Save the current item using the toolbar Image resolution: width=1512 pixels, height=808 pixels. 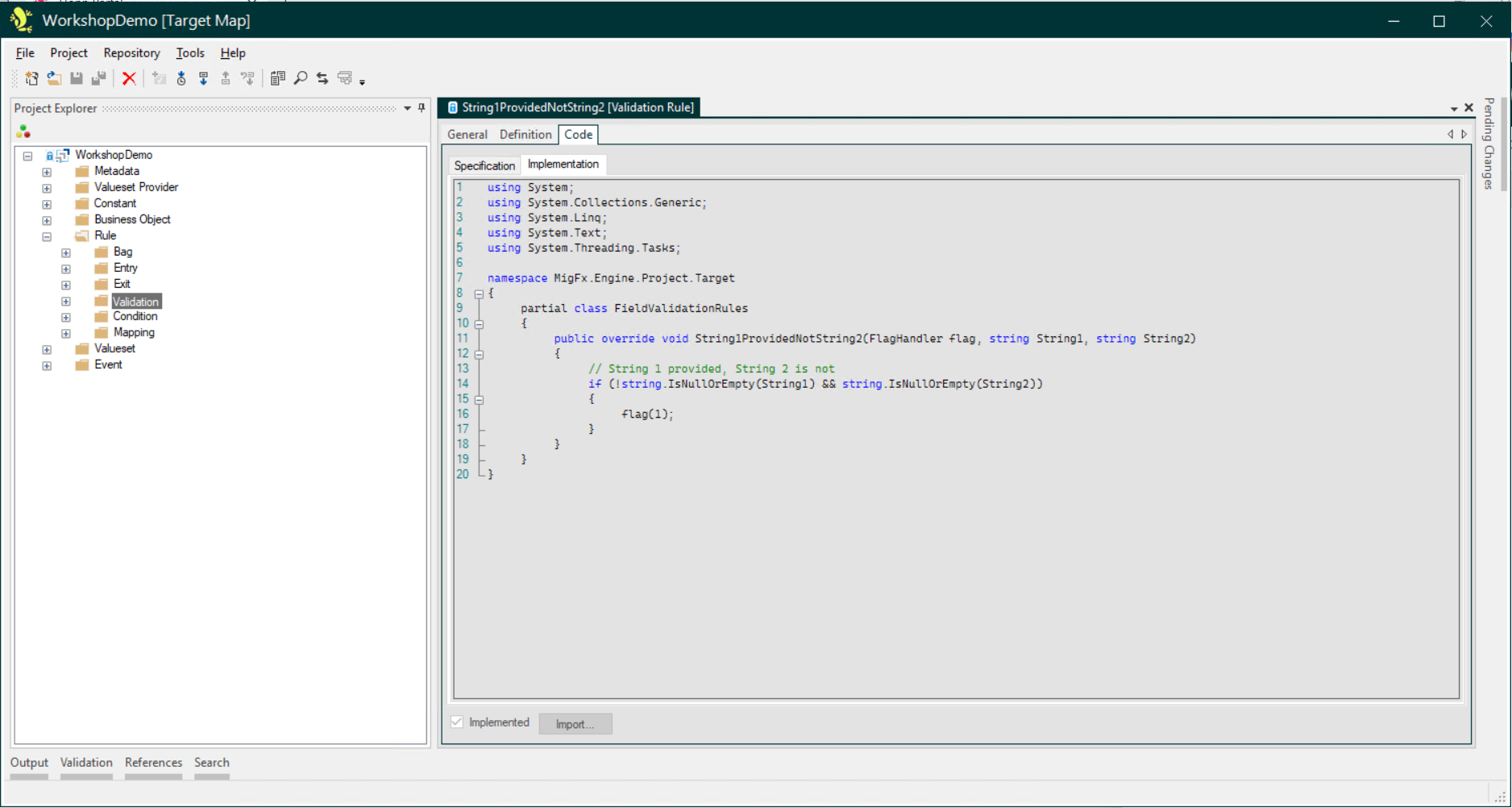(x=77, y=78)
